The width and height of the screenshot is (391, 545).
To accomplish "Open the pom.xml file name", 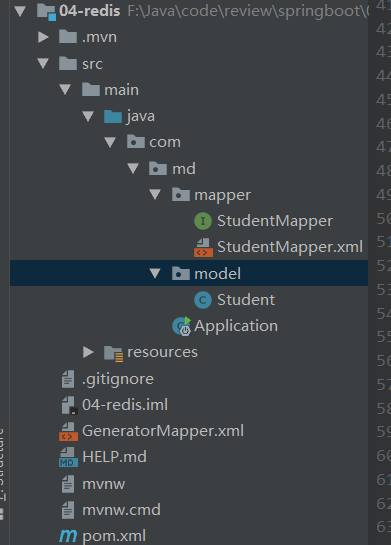I will 114,536.
